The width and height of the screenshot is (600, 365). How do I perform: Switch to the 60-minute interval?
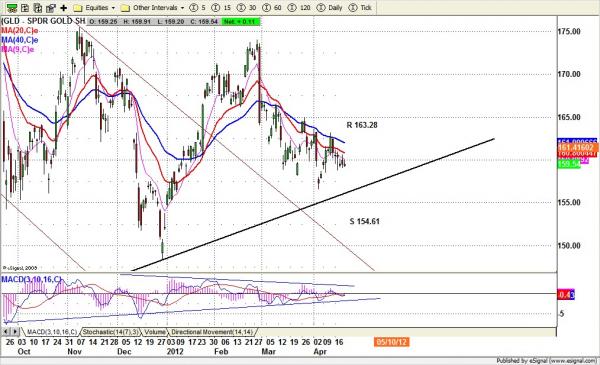272,7
